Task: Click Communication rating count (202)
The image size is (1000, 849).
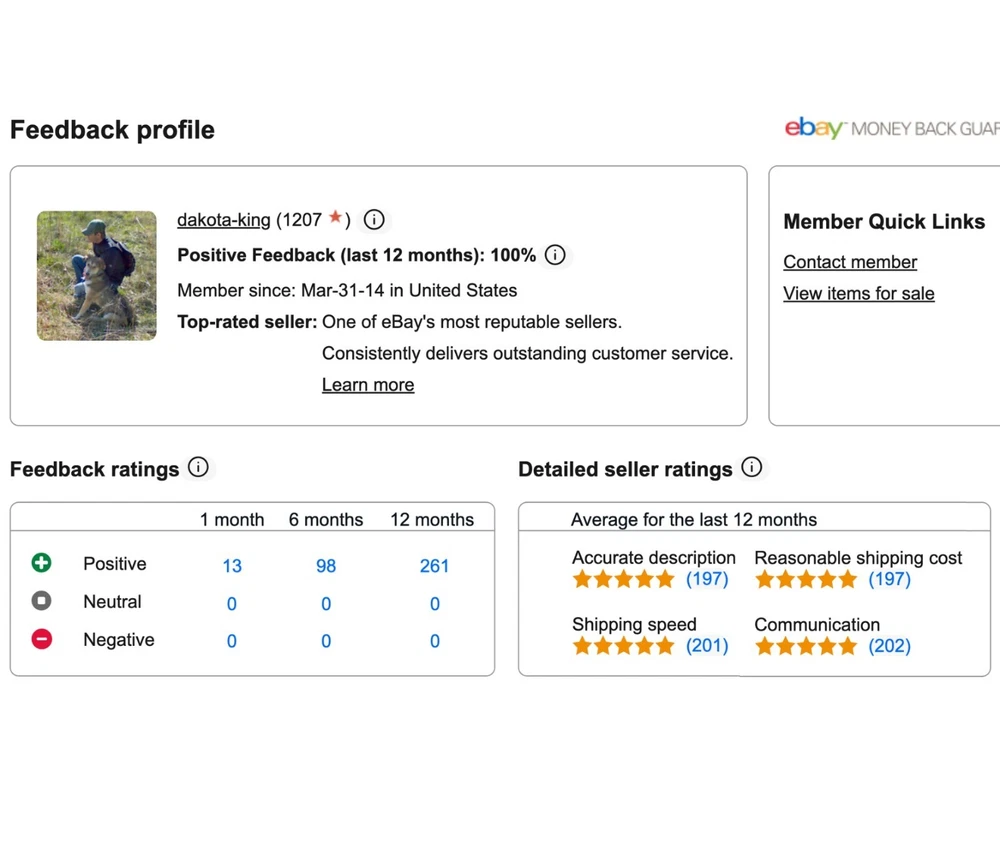Action: click(x=889, y=646)
